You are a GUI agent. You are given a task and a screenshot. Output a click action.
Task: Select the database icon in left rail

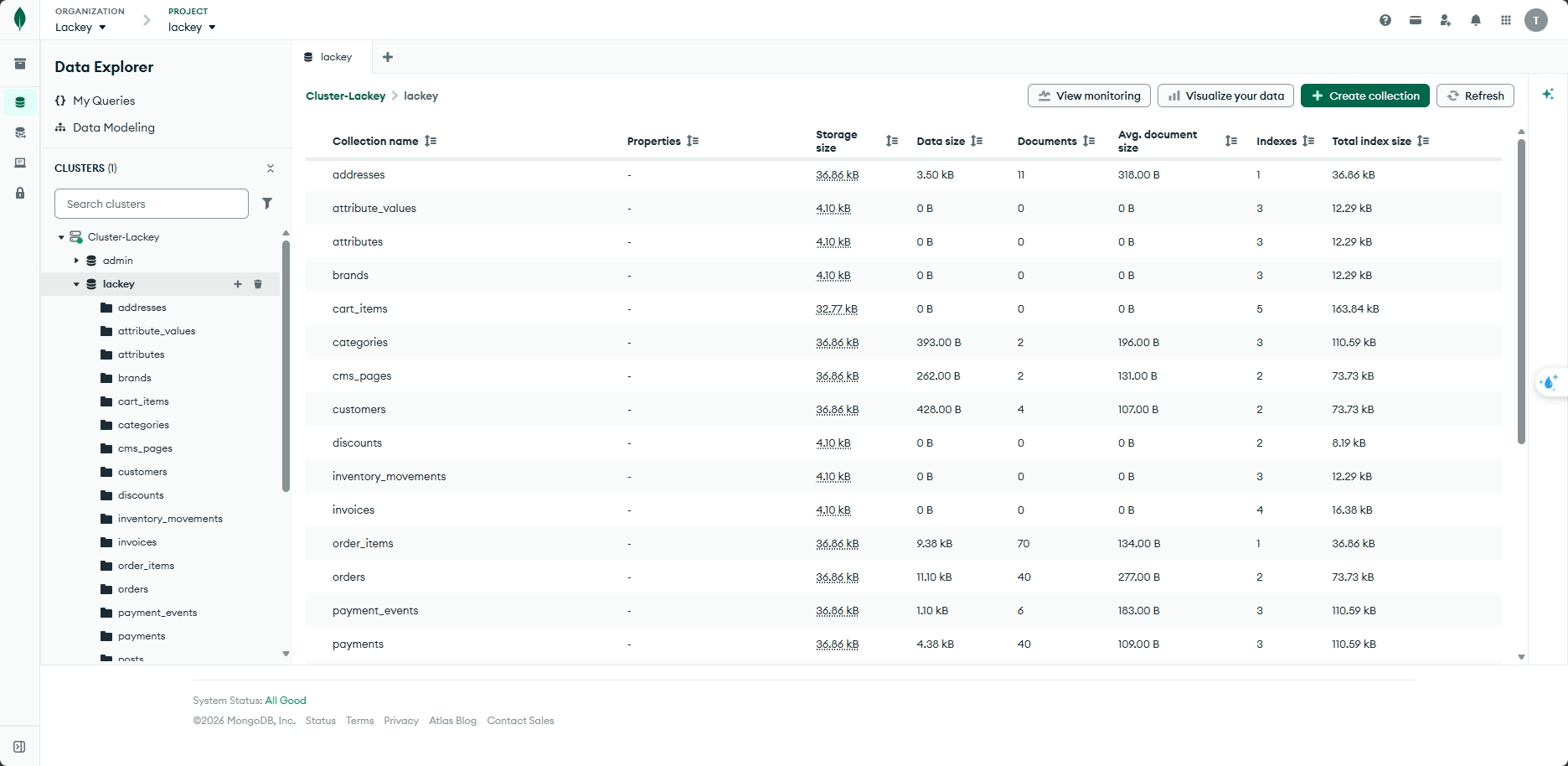point(20,102)
